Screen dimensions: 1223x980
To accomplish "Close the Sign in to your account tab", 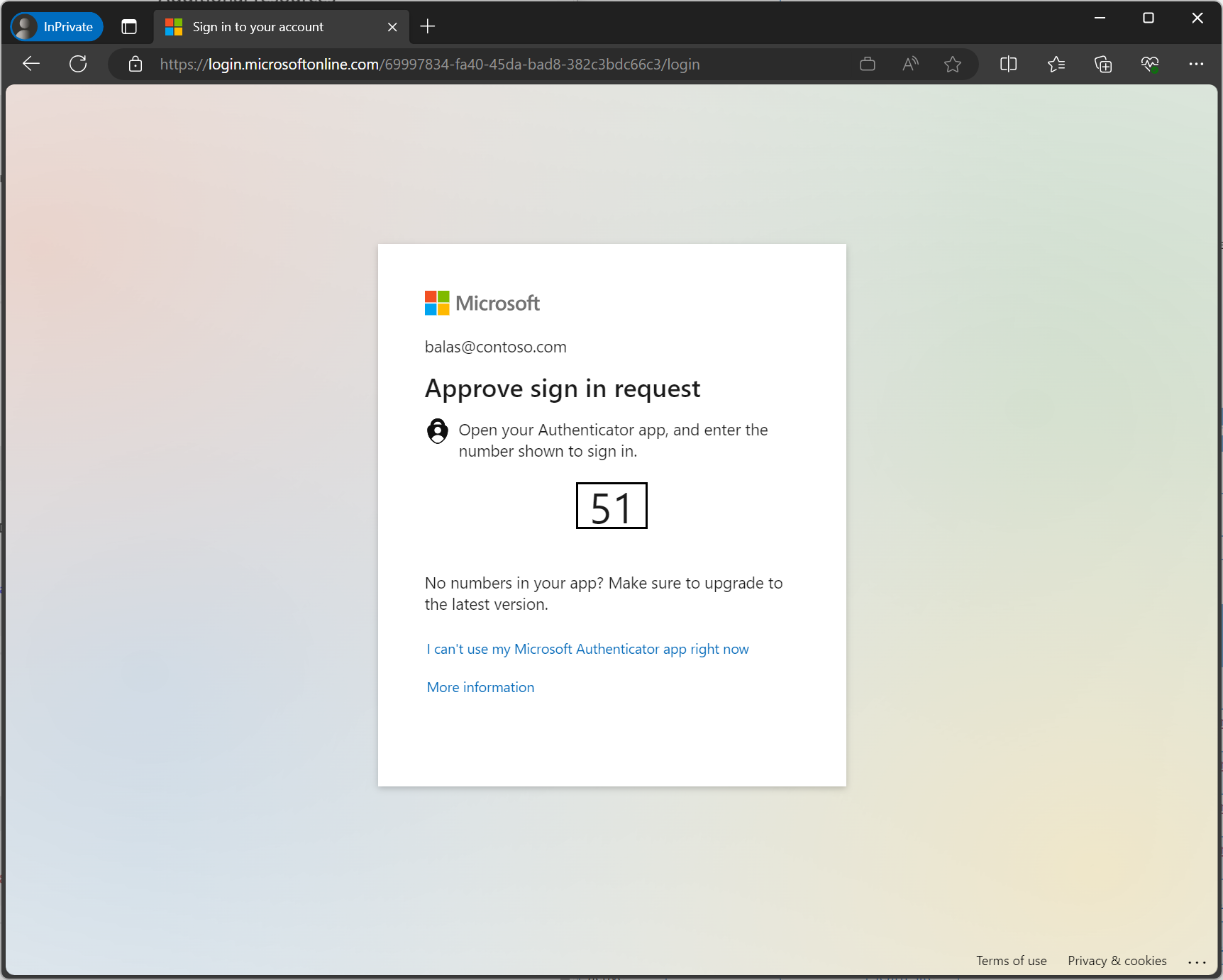I will click(x=392, y=27).
